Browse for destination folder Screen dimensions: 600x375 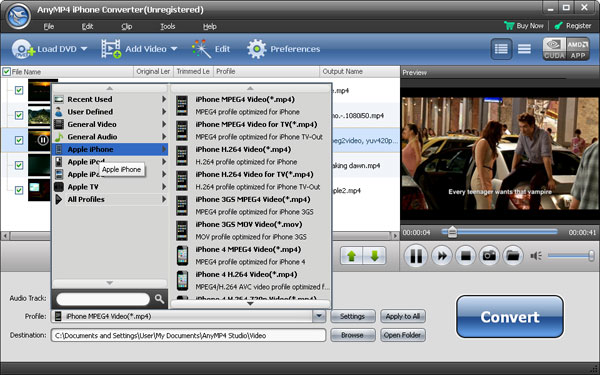pyautogui.click(x=352, y=335)
